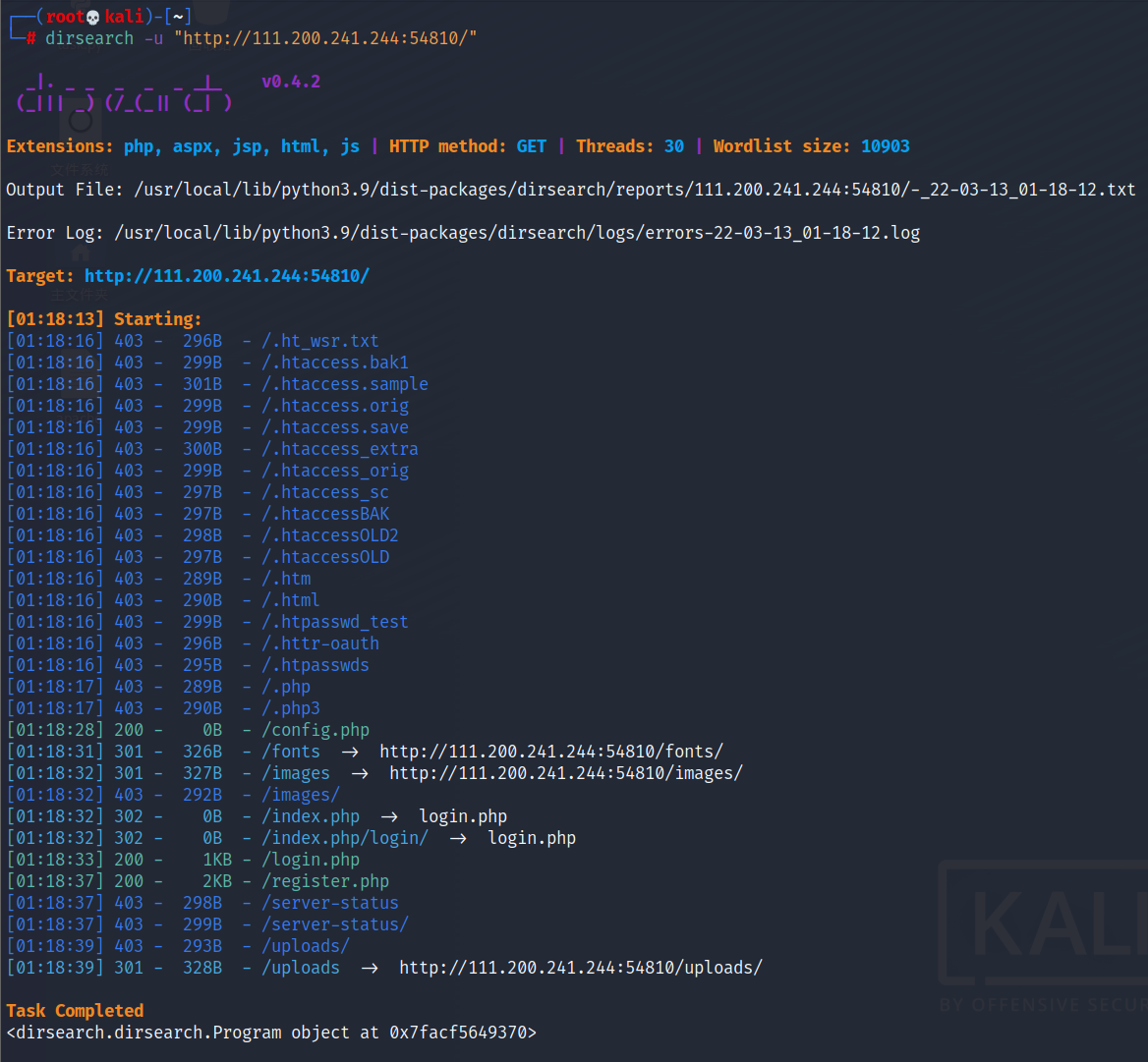Click the Output File path line

[x=570, y=190]
